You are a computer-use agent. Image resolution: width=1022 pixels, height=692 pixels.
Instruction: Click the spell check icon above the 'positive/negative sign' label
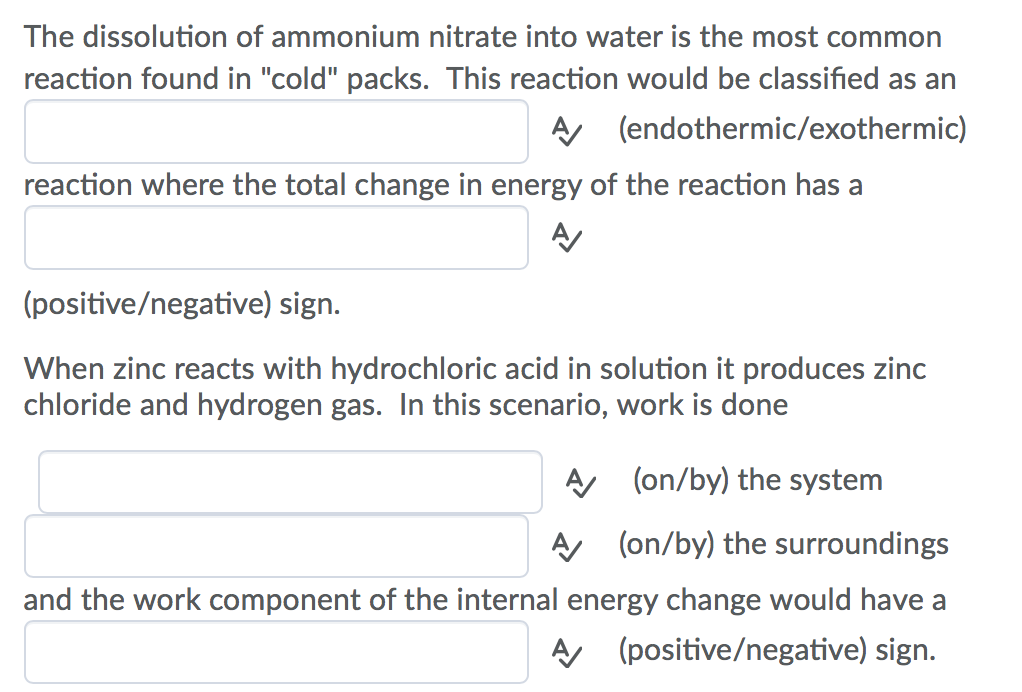click(565, 238)
